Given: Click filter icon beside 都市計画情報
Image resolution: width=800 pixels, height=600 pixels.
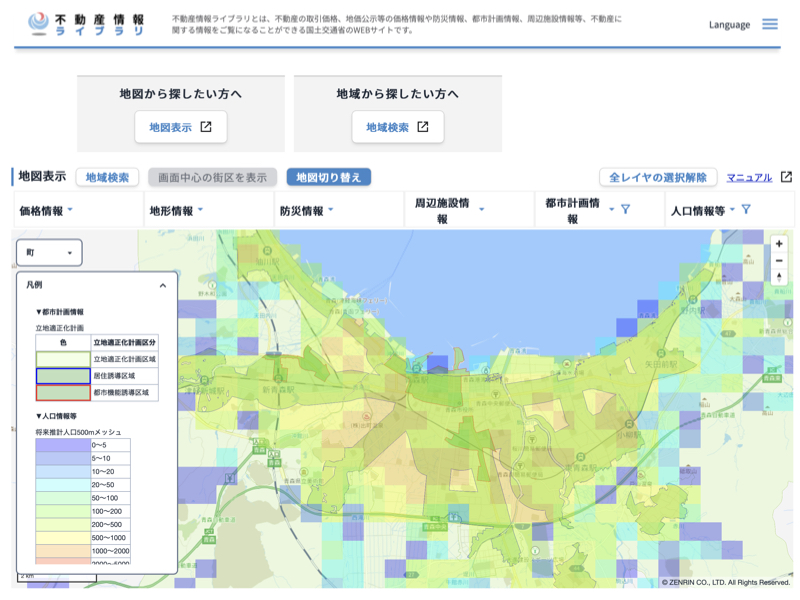Looking at the screenshot, I should (625, 210).
